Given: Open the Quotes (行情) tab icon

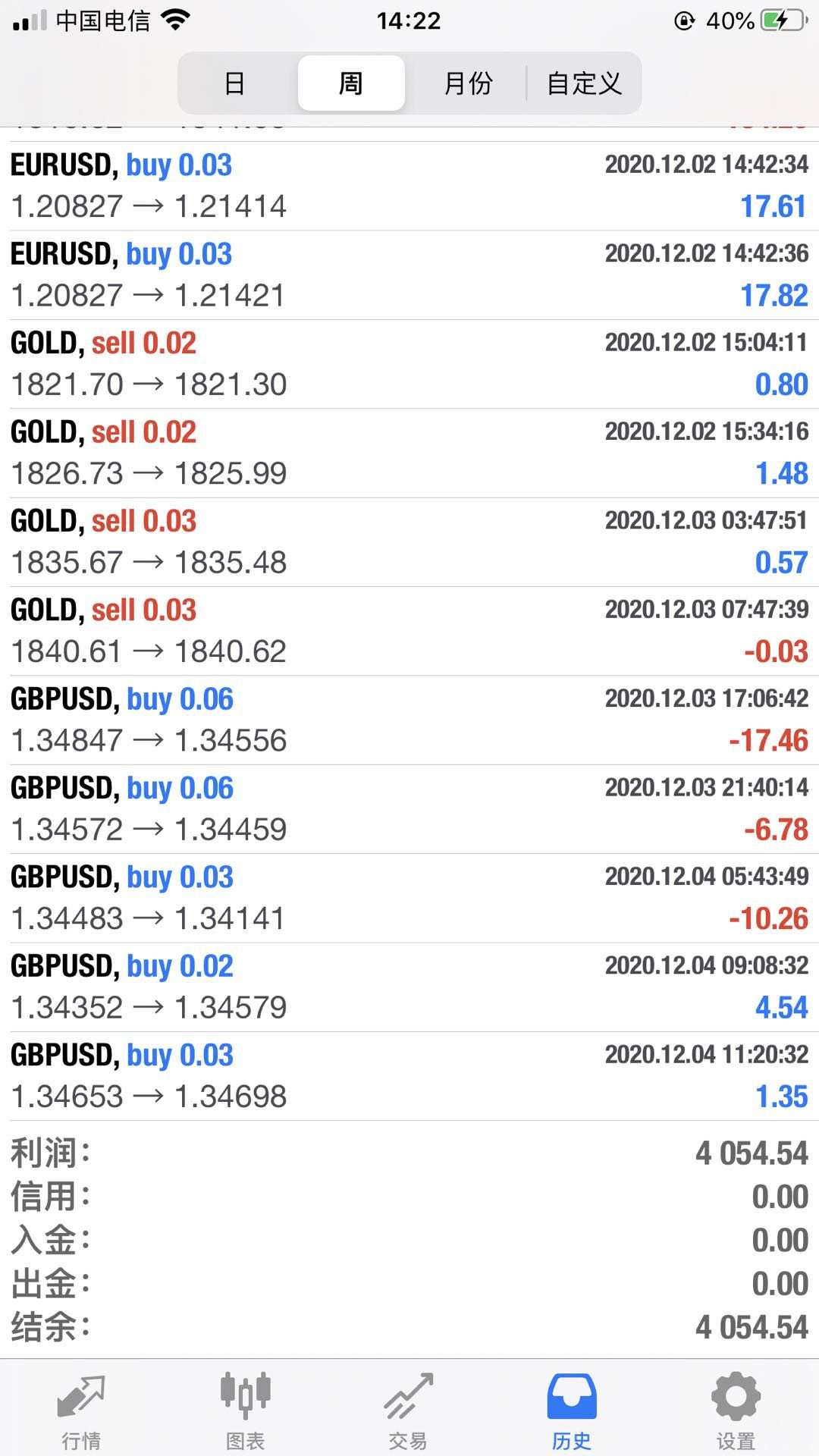Looking at the screenshot, I should (x=81, y=1397).
